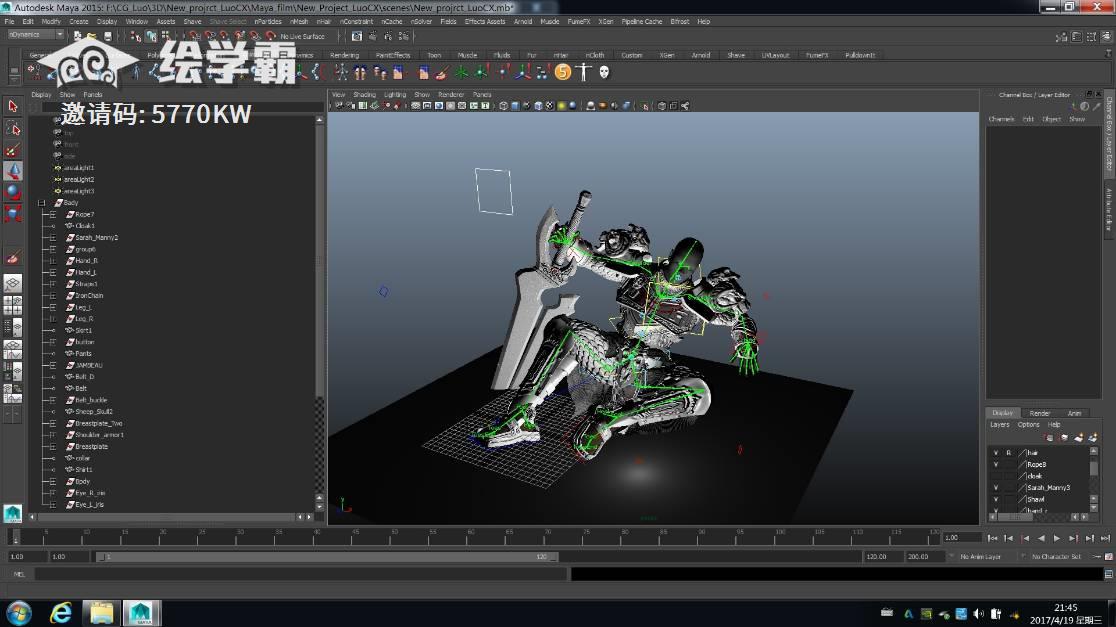The height and width of the screenshot is (627, 1116).
Task: Click the paint brush tool in toolbox
Action: tap(13, 257)
